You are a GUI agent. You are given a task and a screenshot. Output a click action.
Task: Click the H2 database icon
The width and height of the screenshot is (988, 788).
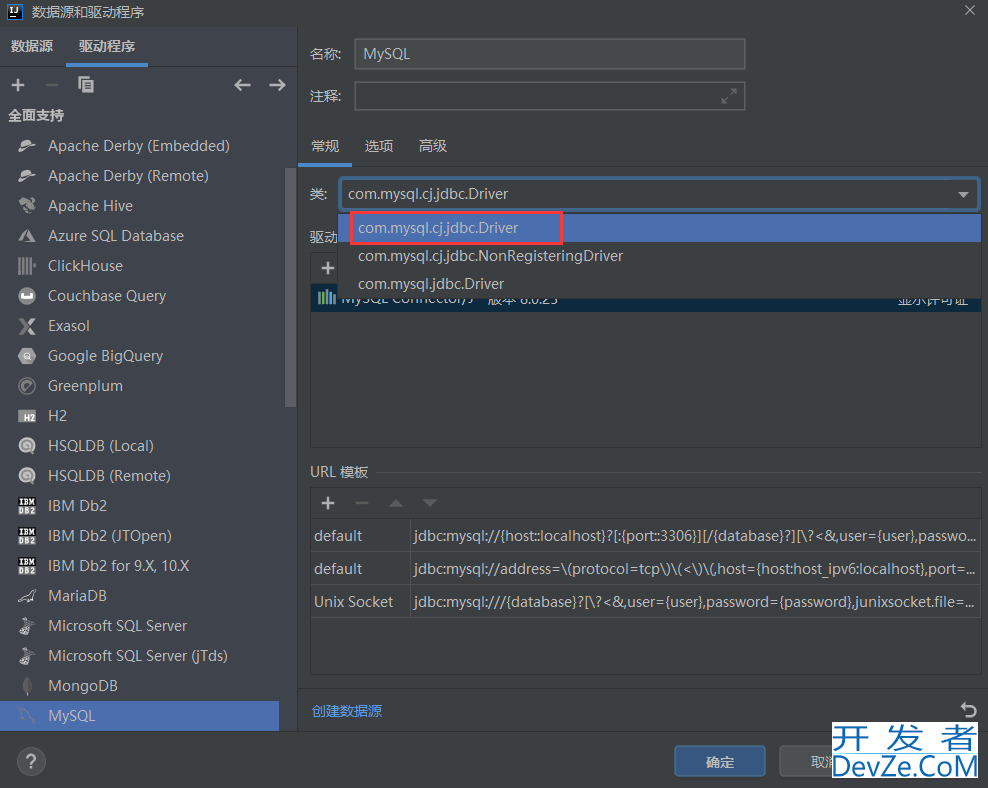click(x=26, y=416)
